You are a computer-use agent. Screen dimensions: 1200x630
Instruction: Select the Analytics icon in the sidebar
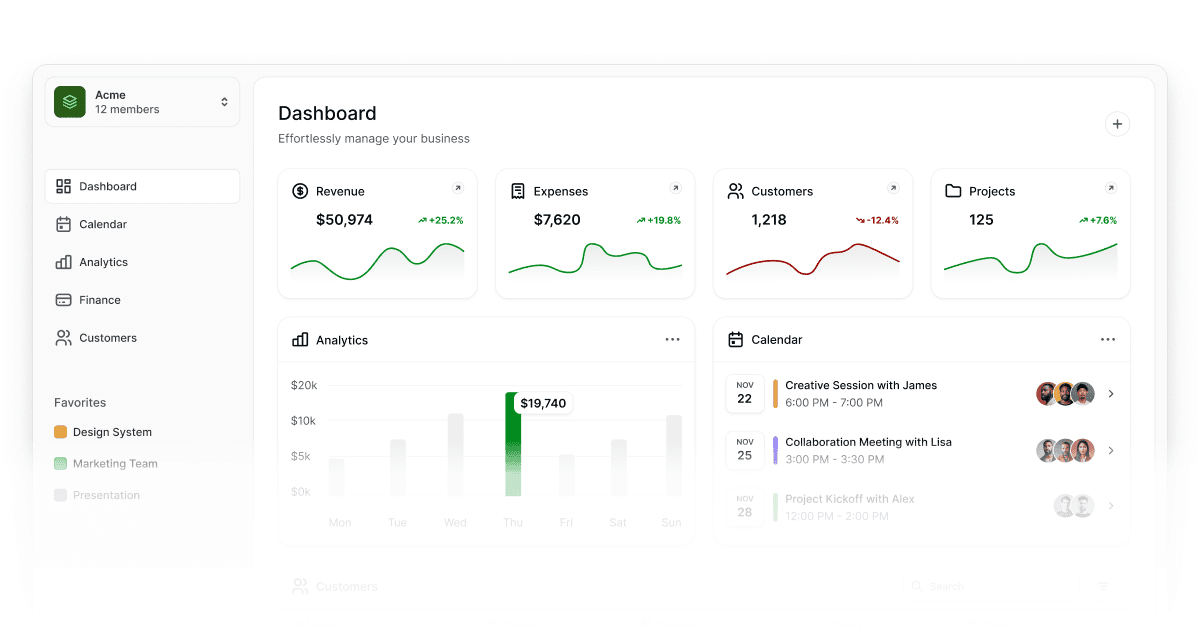[x=64, y=262]
